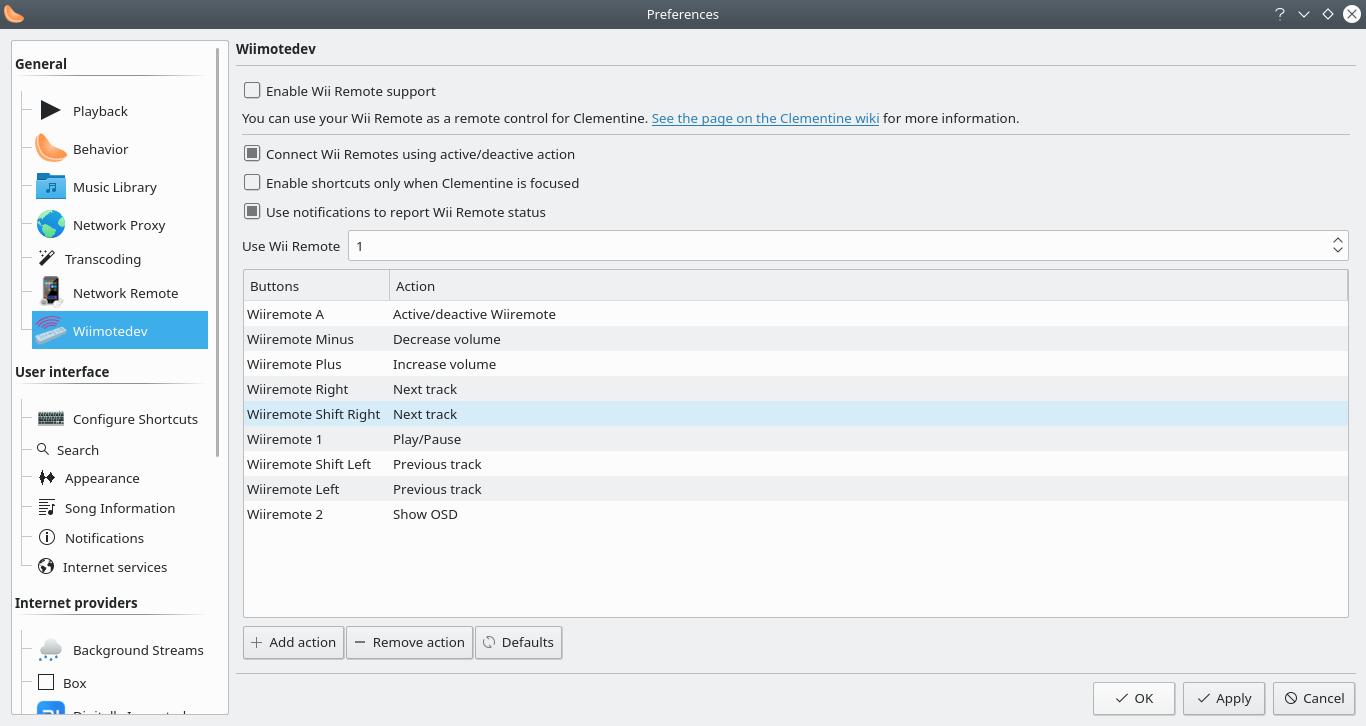This screenshot has height=726, width=1366.
Task: Click the Notifications info icon
Action: click(46, 537)
